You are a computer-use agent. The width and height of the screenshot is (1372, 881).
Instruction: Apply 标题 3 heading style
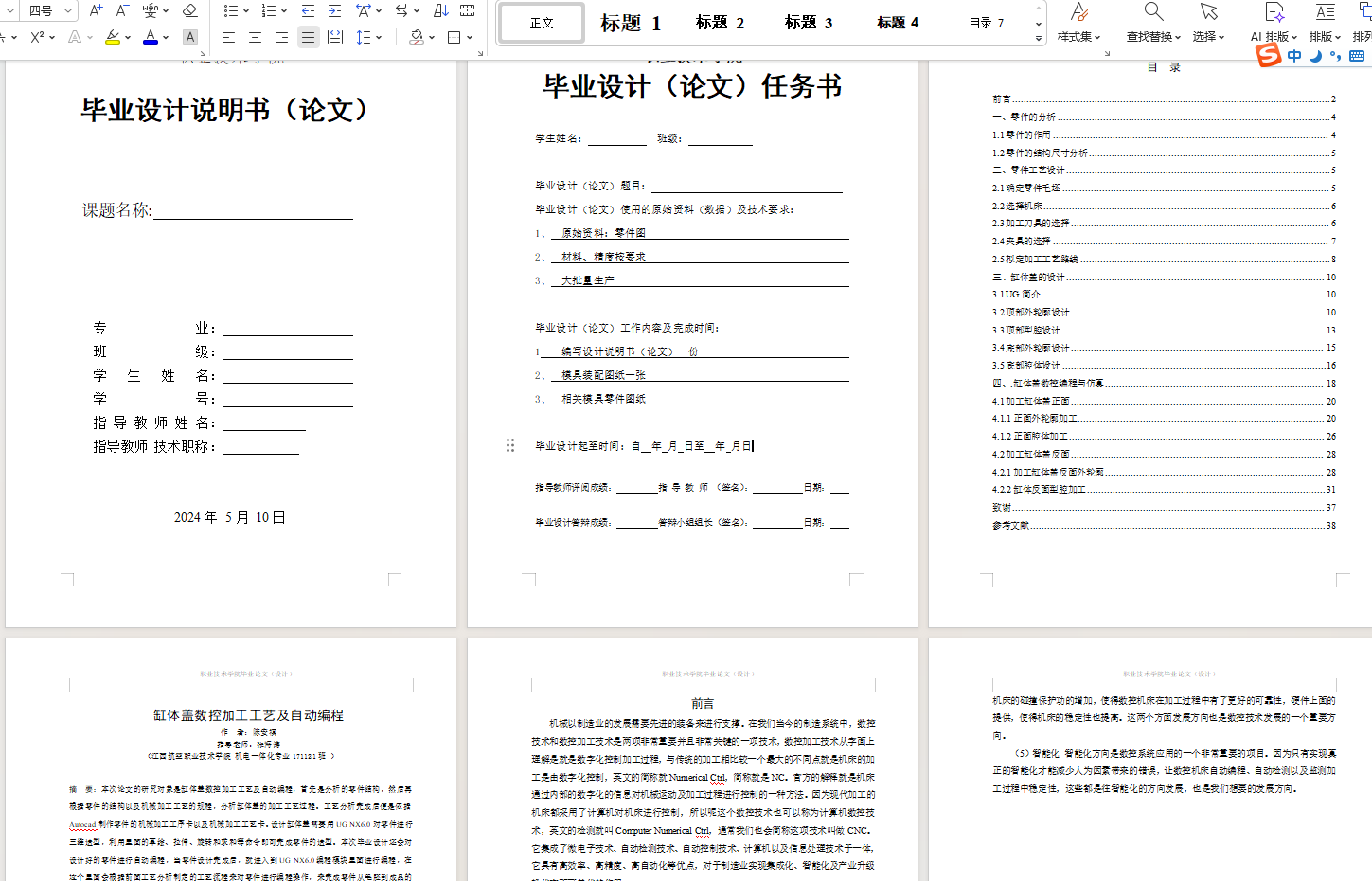[809, 23]
